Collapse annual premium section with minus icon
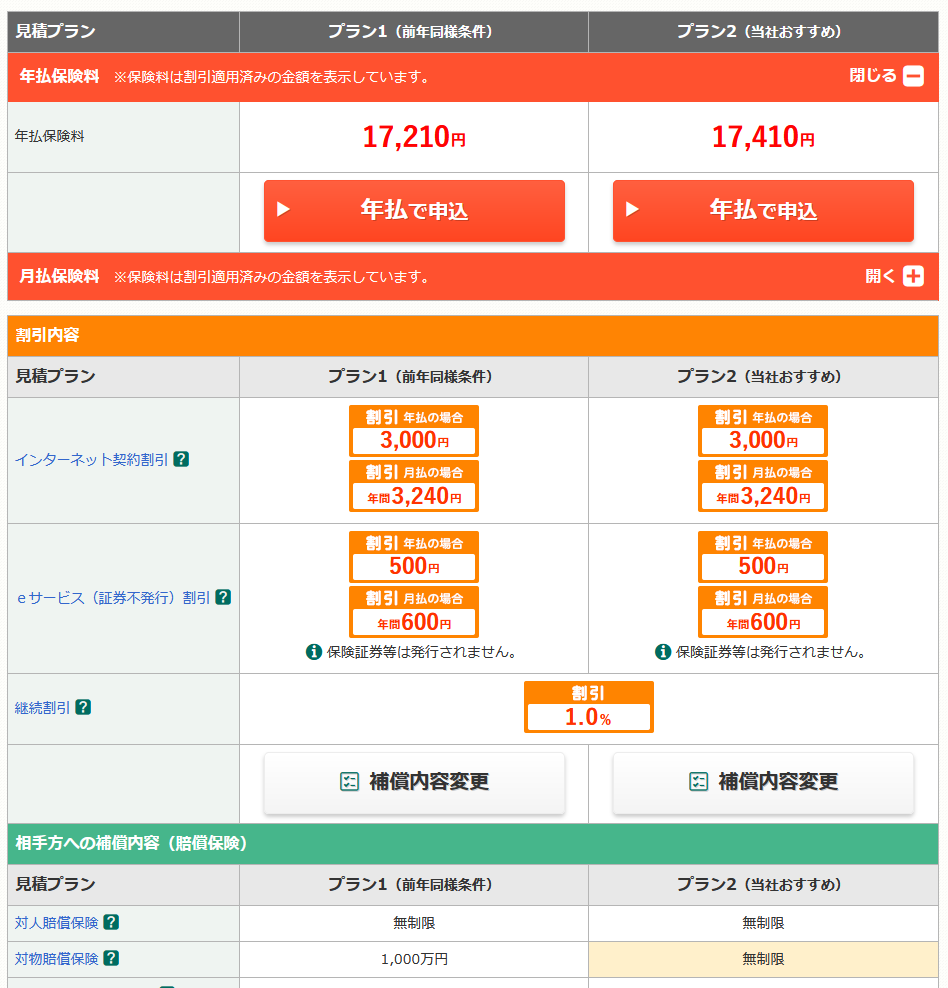The width and height of the screenshot is (948, 988). [913, 76]
